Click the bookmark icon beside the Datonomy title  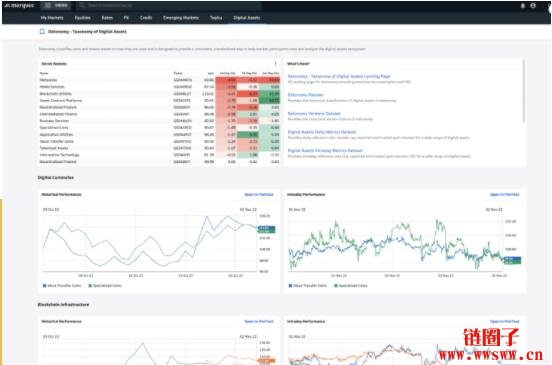click(42, 31)
